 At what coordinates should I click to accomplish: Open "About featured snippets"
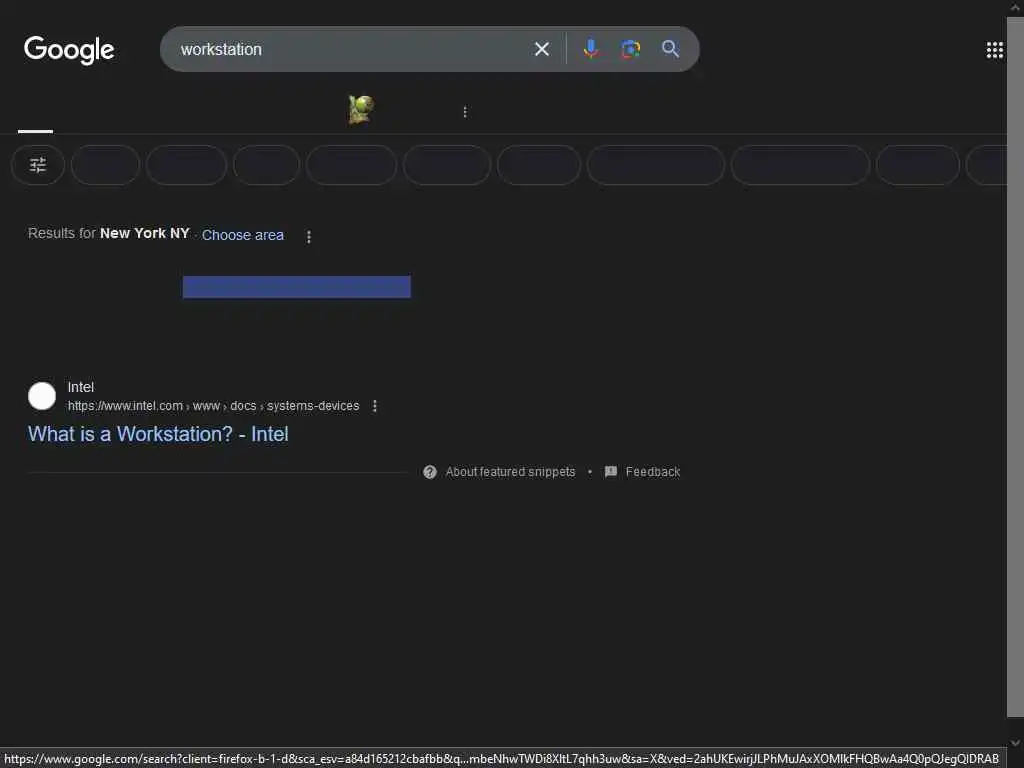point(510,472)
